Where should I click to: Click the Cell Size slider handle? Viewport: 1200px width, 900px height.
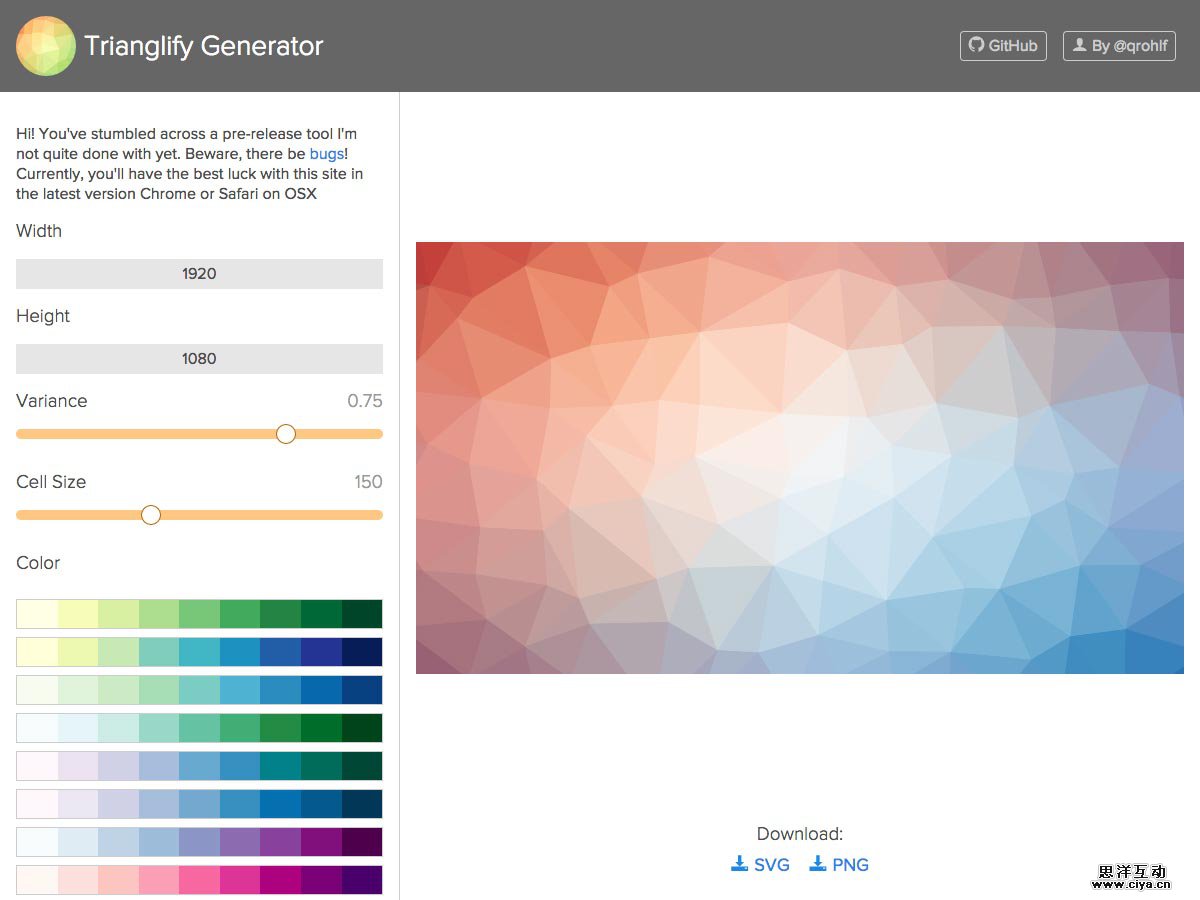point(151,515)
